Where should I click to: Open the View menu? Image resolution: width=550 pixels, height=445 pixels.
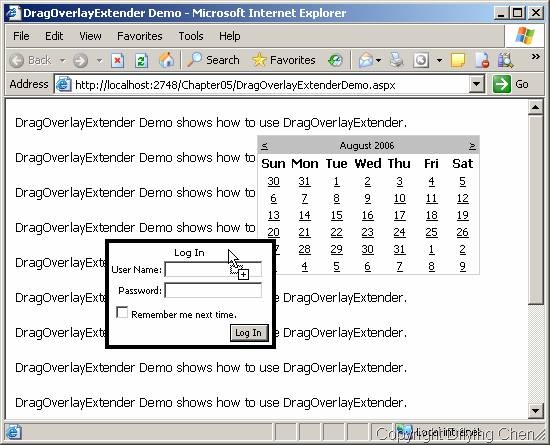click(x=90, y=36)
